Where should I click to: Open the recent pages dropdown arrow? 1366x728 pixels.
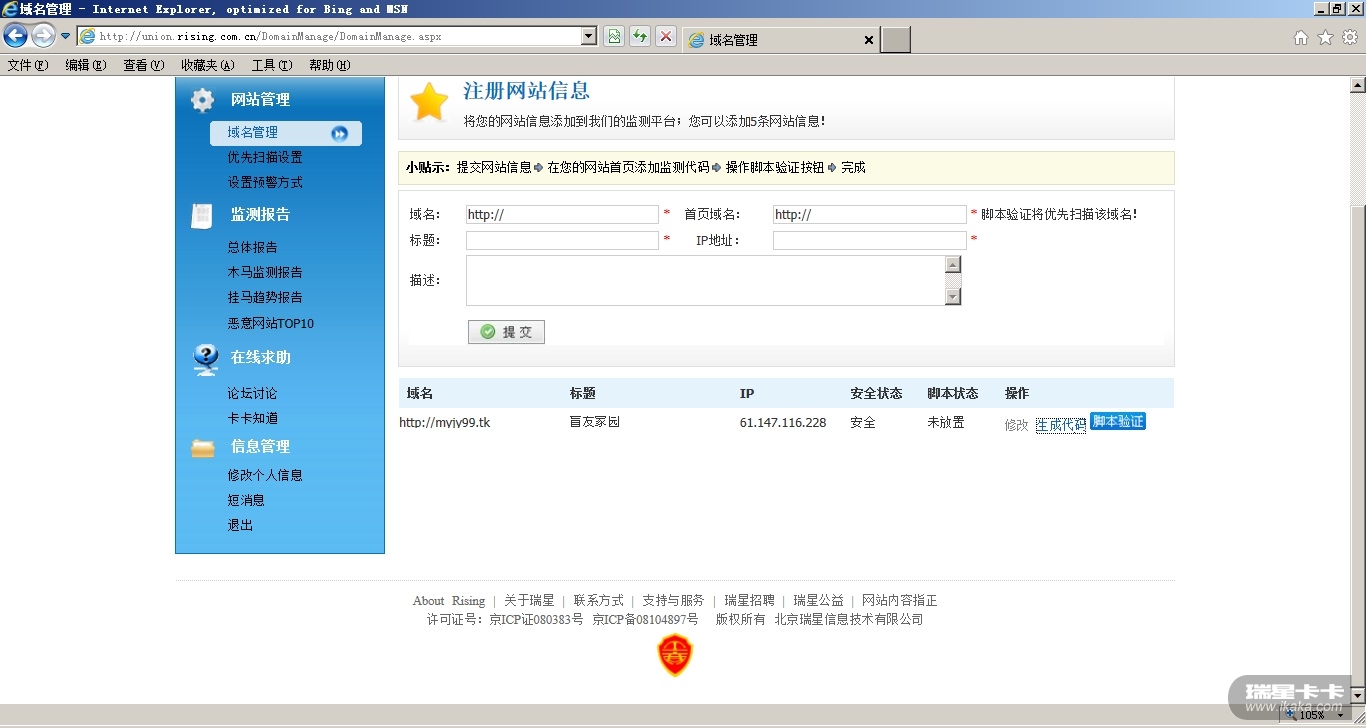[66, 36]
